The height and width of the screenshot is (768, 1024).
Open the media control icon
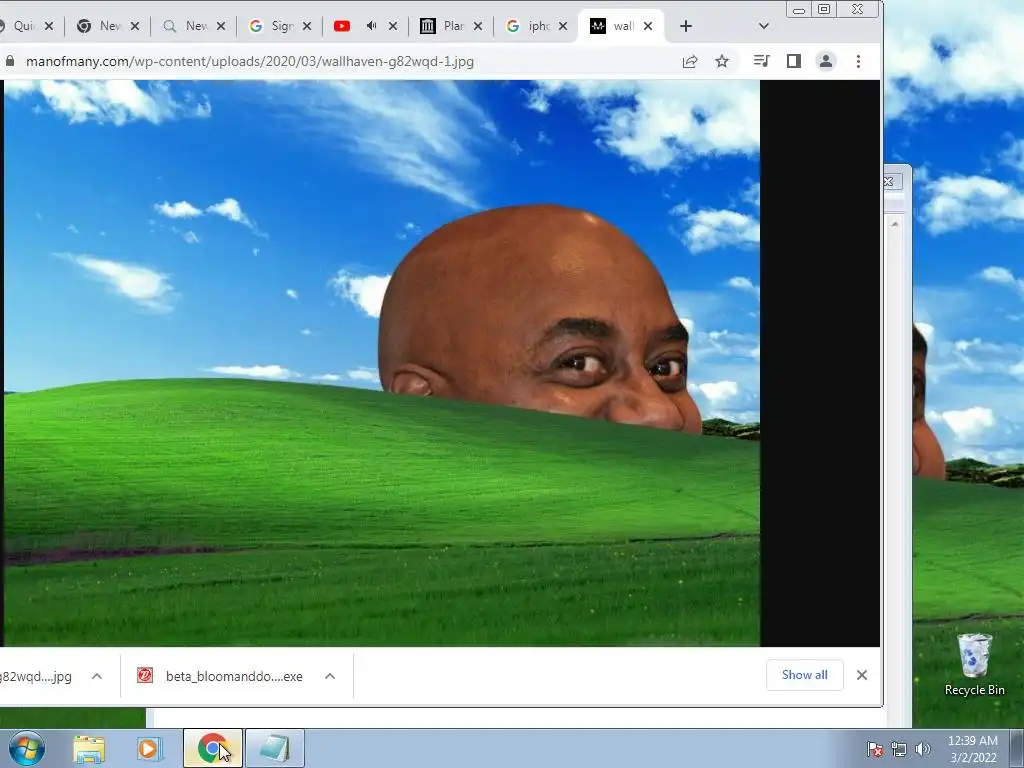pos(761,61)
